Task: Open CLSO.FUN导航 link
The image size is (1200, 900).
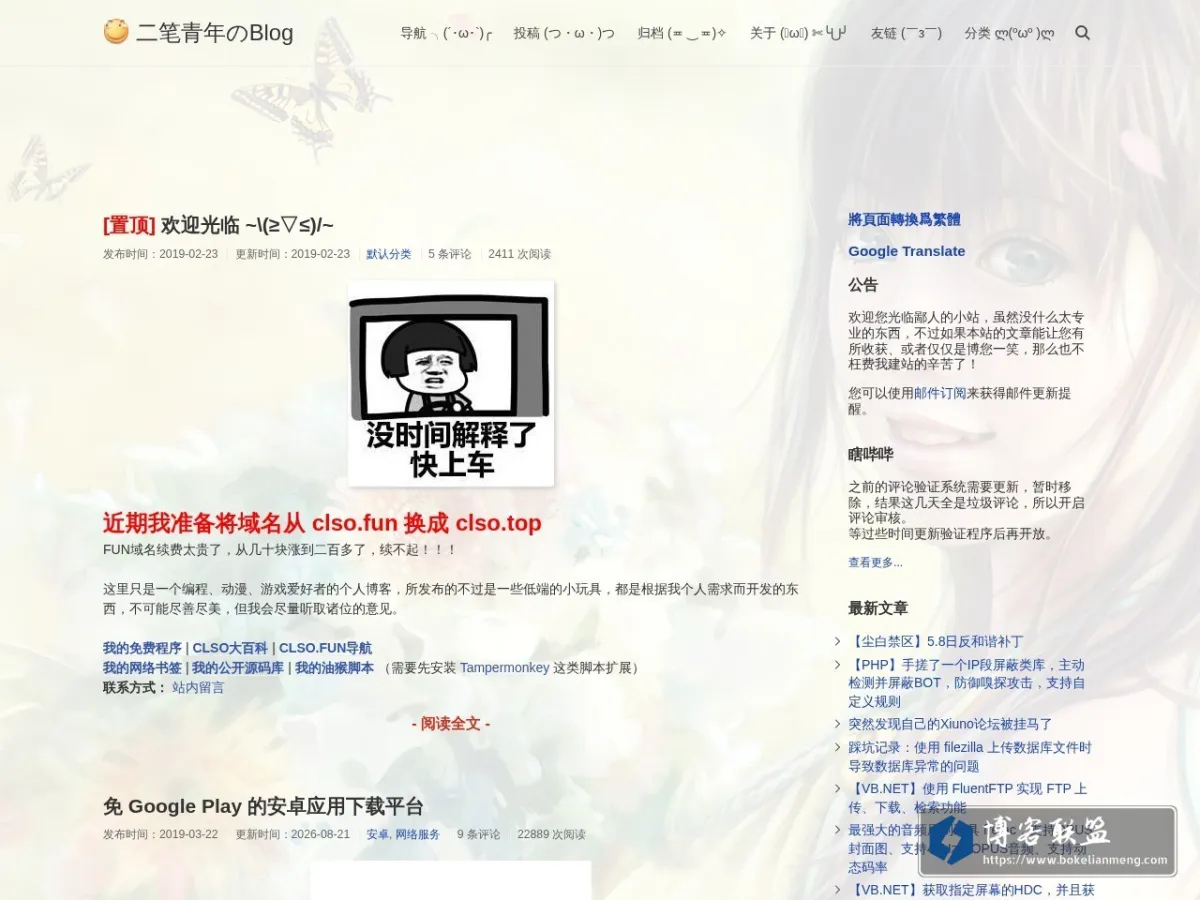Action: [x=325, y=648]
